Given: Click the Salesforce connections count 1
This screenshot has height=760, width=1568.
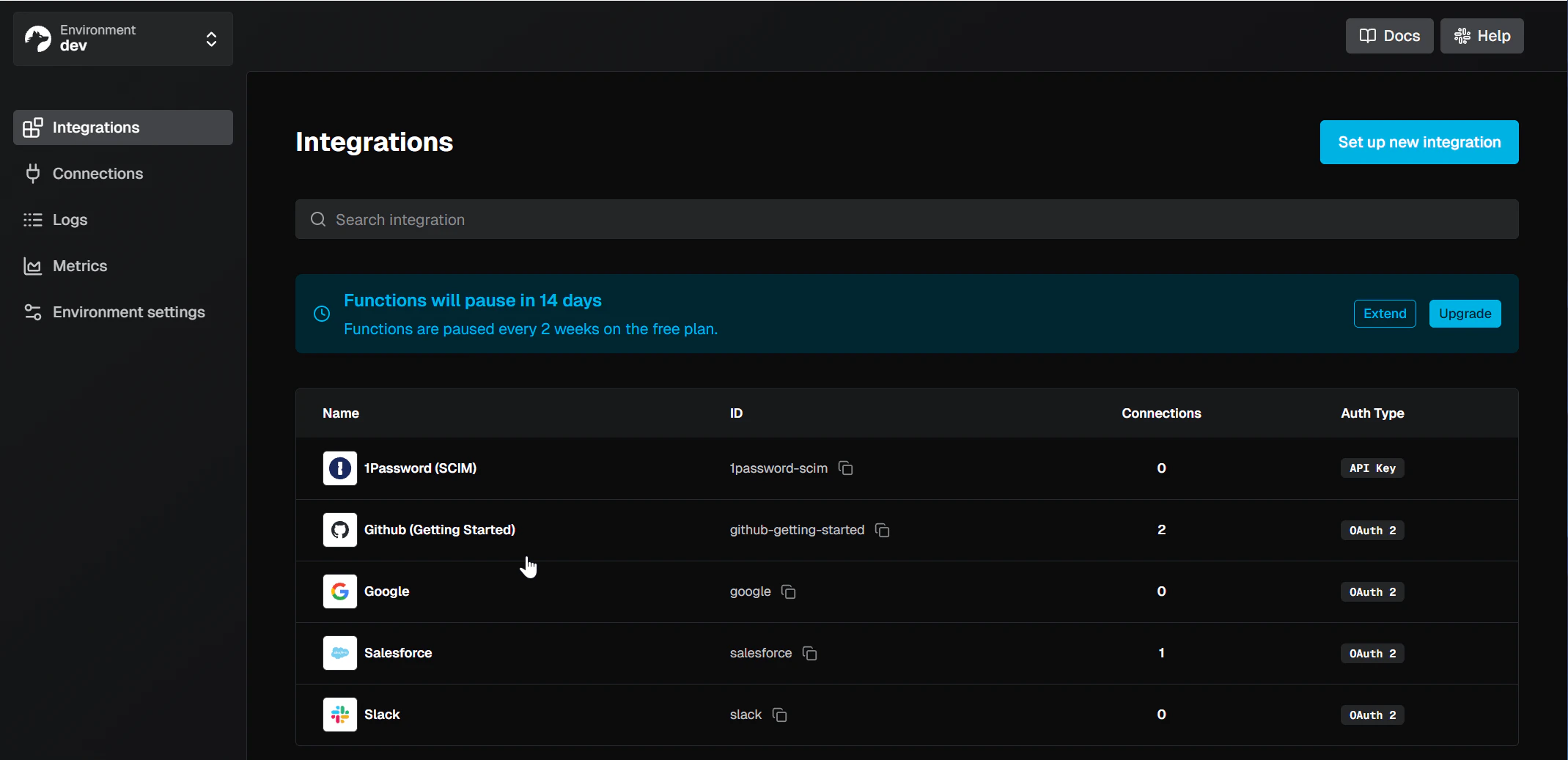Looking at the screenshot, I should coord(1161,653).
